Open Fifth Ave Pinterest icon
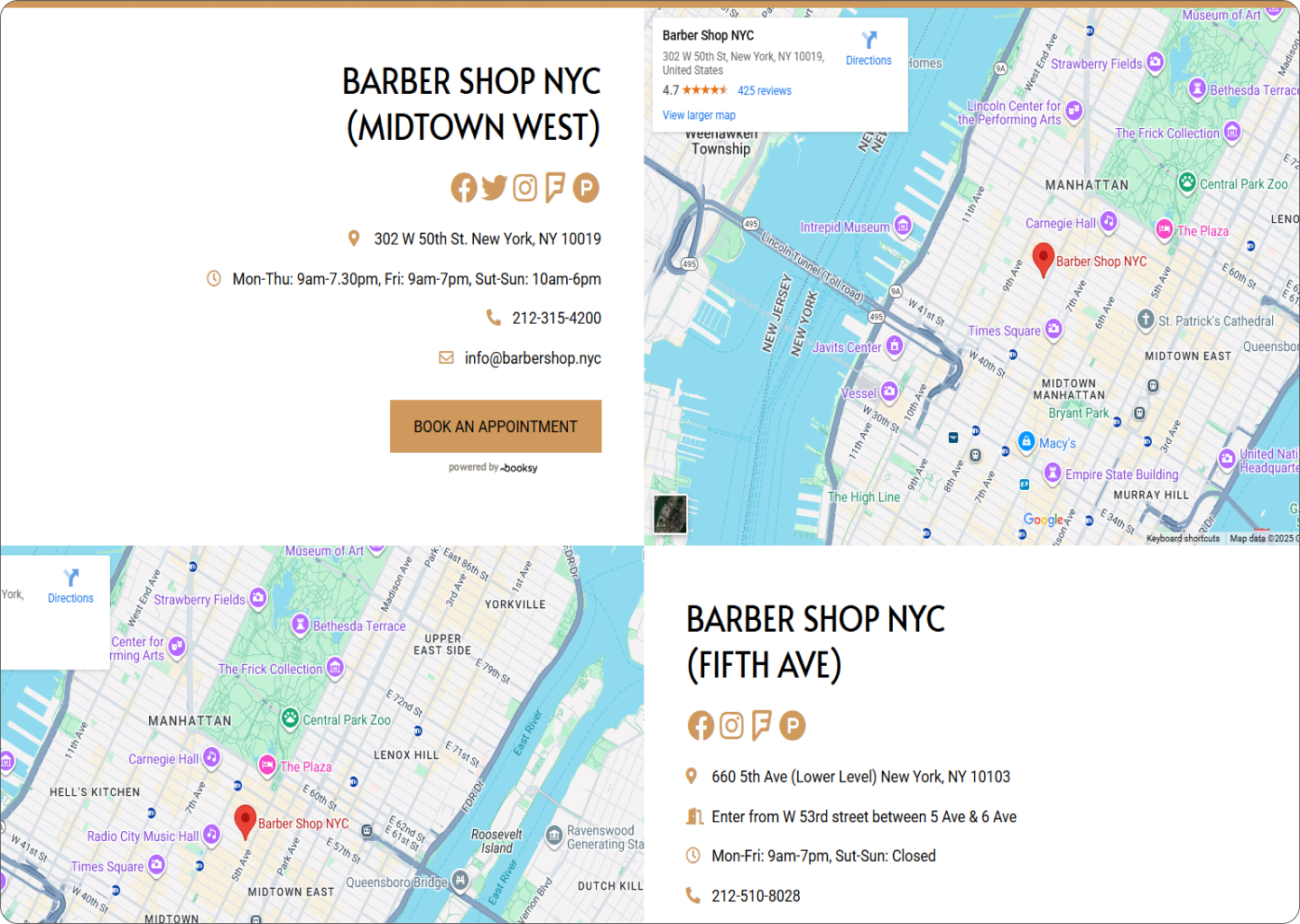The image size is (1300, 924). click(x=793, y=725)
